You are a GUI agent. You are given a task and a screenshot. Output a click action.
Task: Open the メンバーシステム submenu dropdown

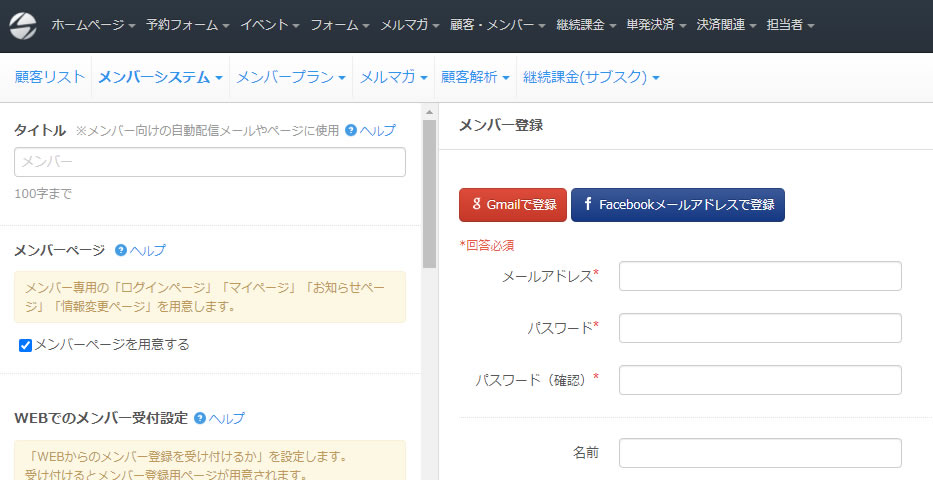160,77
